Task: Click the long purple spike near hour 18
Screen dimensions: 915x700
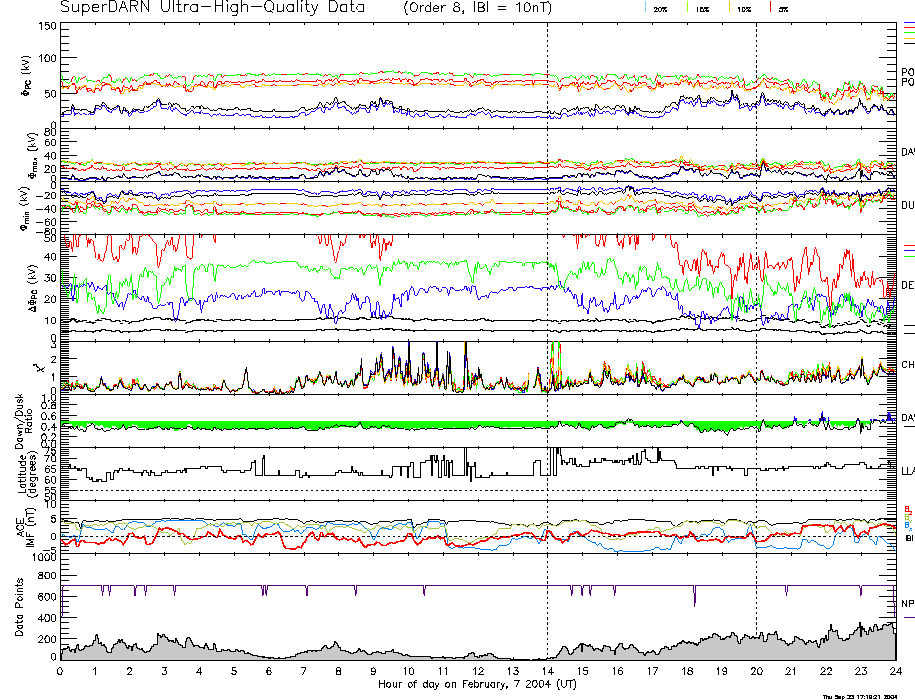Action: tap(694, 596)
